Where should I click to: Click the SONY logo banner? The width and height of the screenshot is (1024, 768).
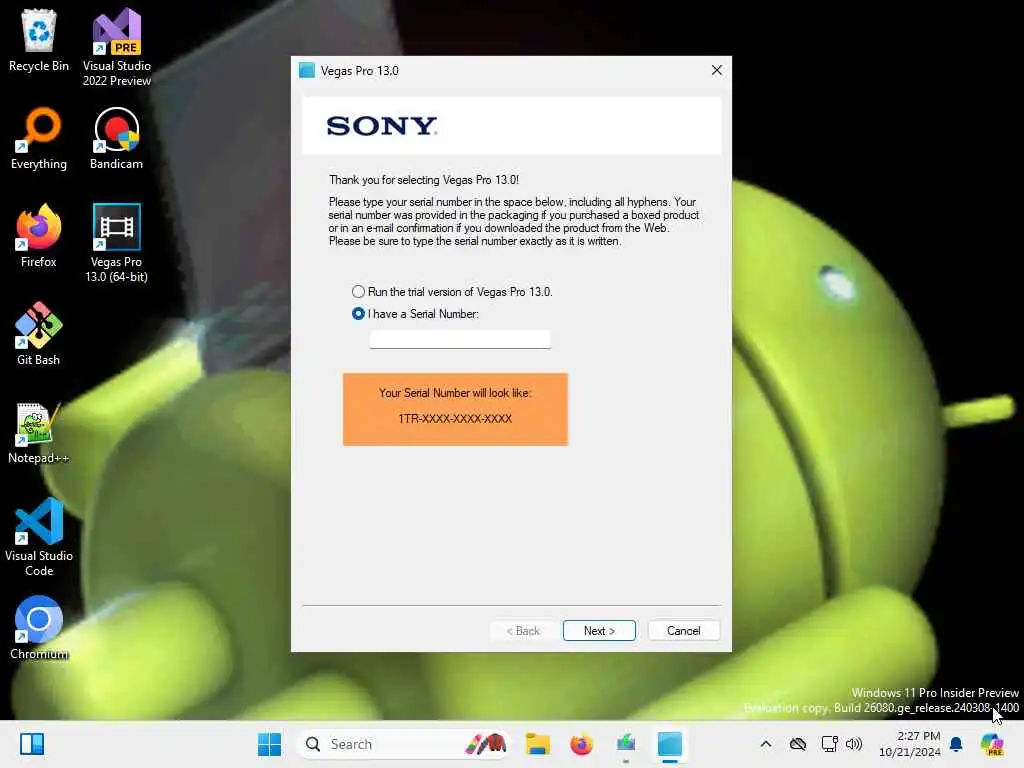click(x=511, y=125)
